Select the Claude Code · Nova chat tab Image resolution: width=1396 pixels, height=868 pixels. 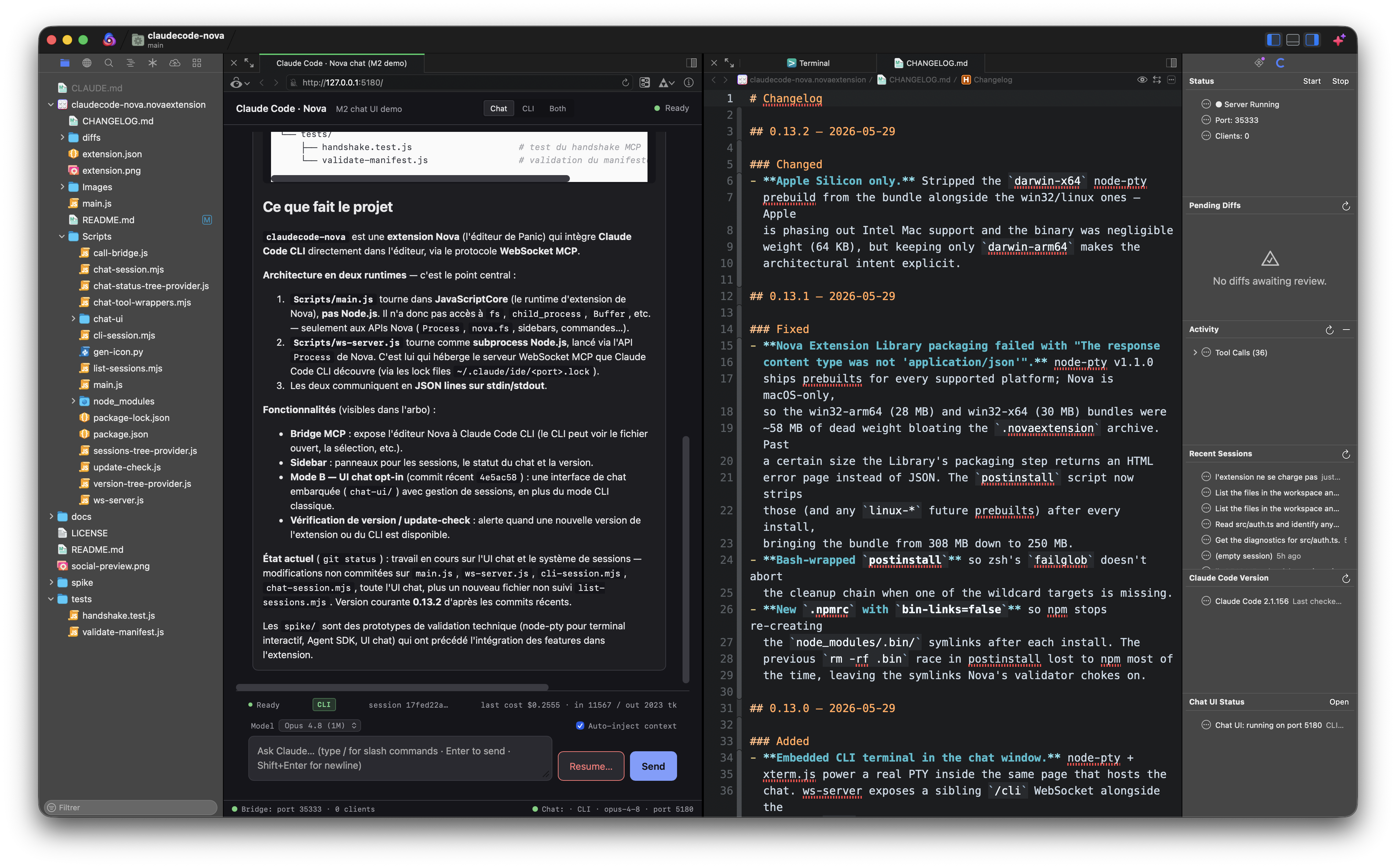(342, 63)
